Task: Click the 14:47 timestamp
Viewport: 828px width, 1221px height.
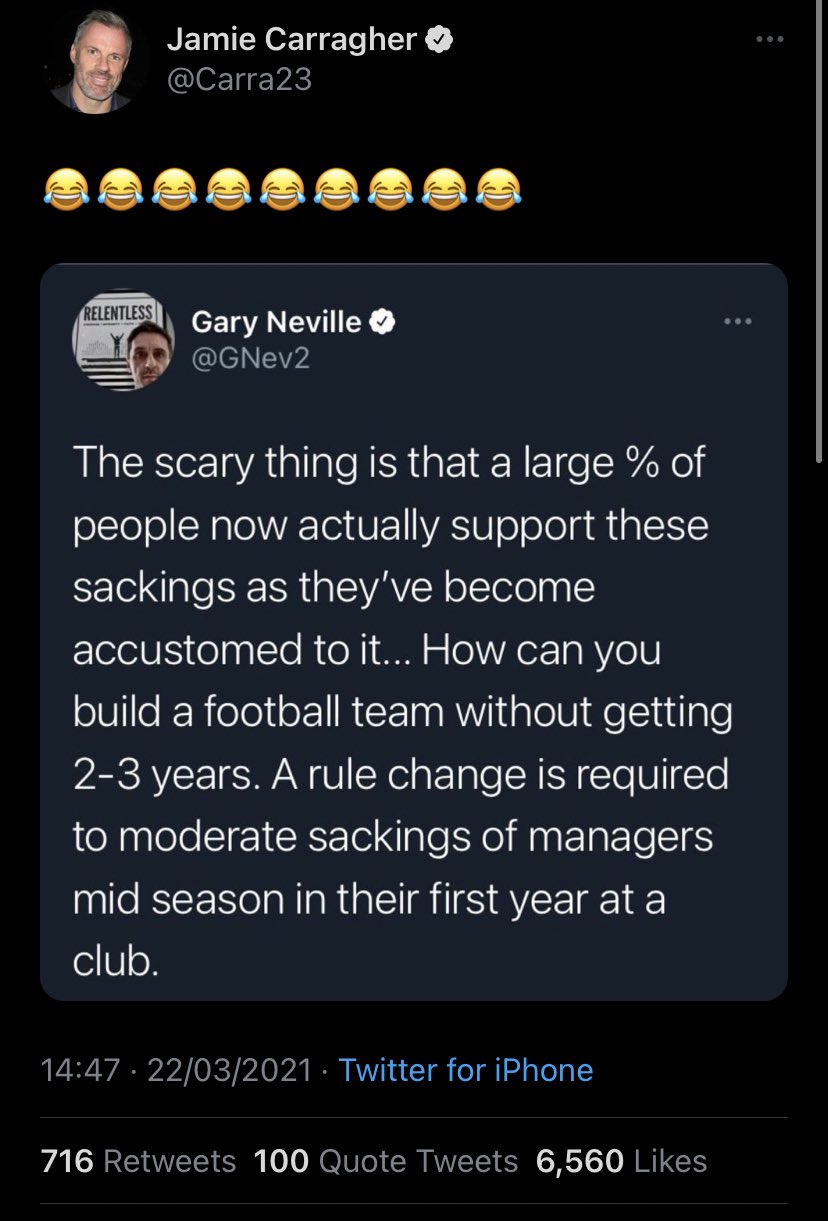Action: [x=82, y=1070]
